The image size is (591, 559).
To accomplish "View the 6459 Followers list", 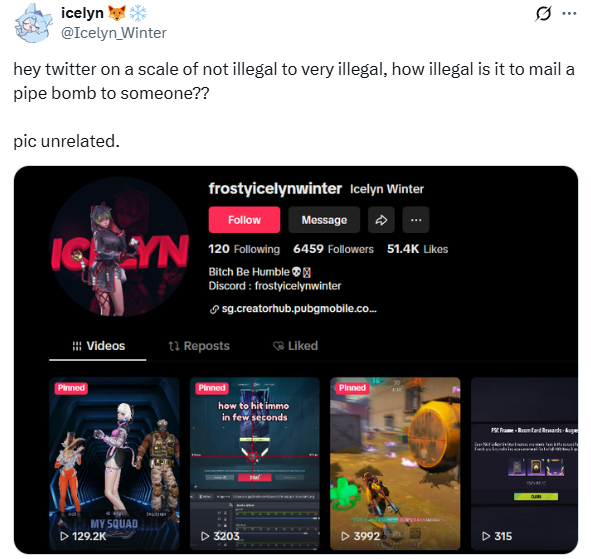I will 333,249.
